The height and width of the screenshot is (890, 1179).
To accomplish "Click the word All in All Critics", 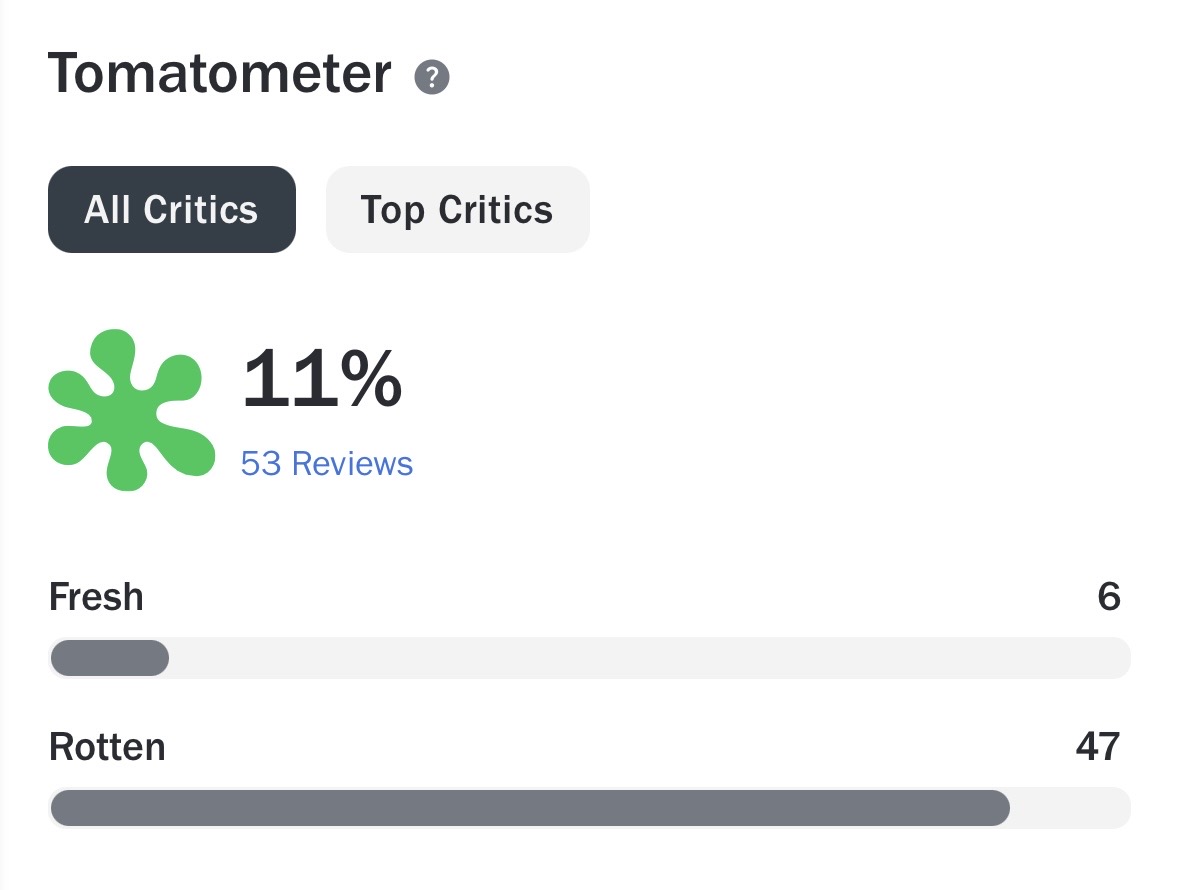I will coord(108,210).
